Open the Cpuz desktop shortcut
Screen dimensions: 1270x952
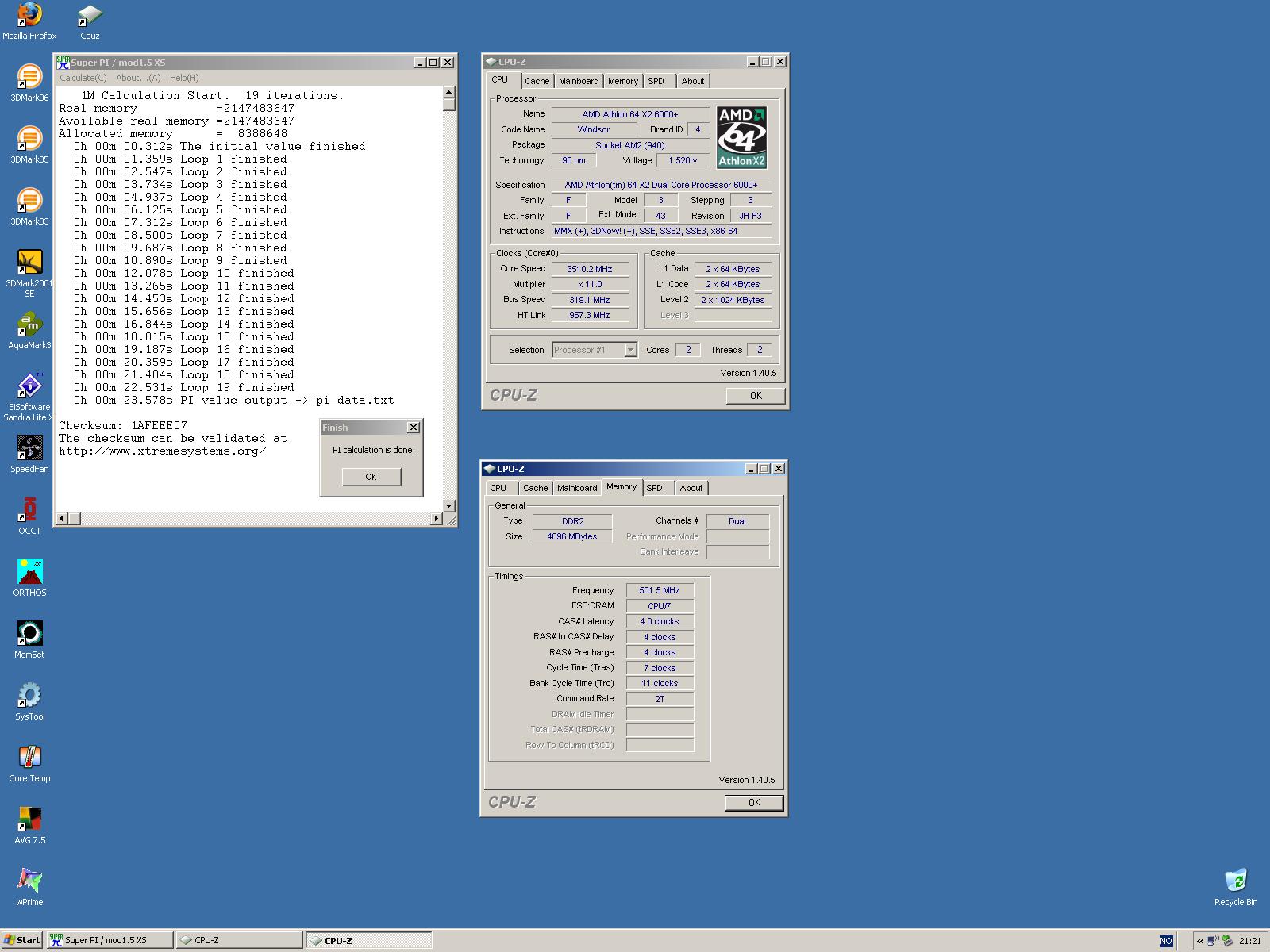click(90, 21)
